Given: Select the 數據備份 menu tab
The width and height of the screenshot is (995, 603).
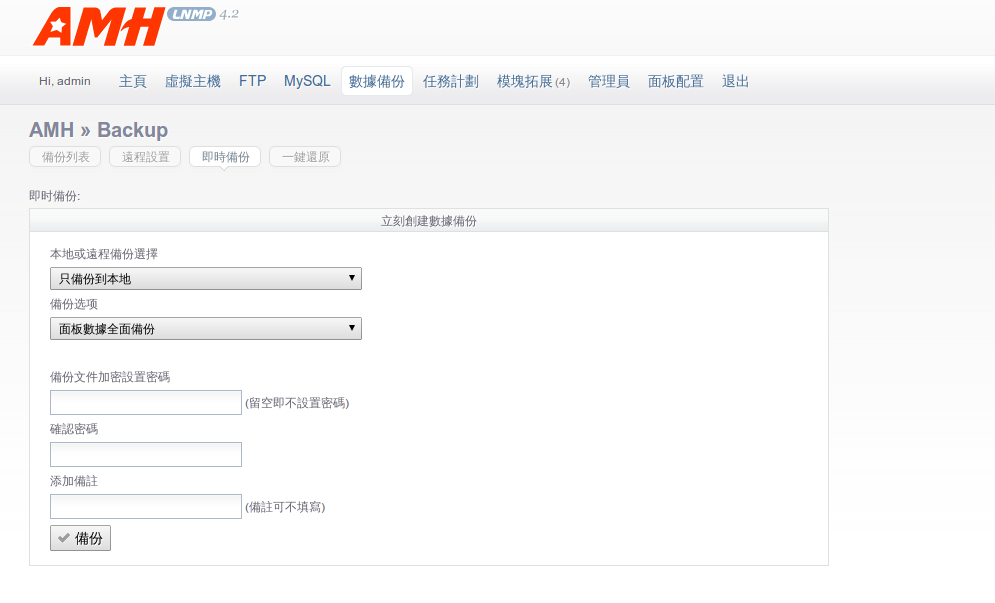Looking at the screenshot, I should pyautogui.click(x=376, y=81).
